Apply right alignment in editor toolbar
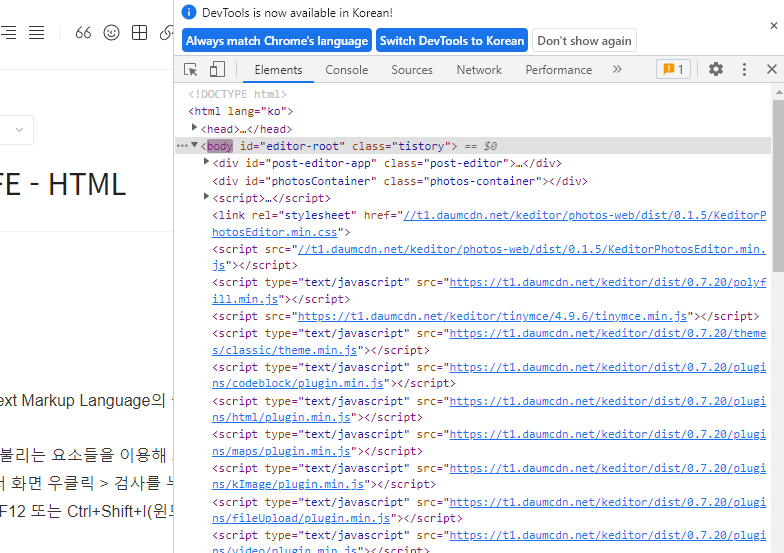This screenshot has width=784, height=553. [8, 33]
